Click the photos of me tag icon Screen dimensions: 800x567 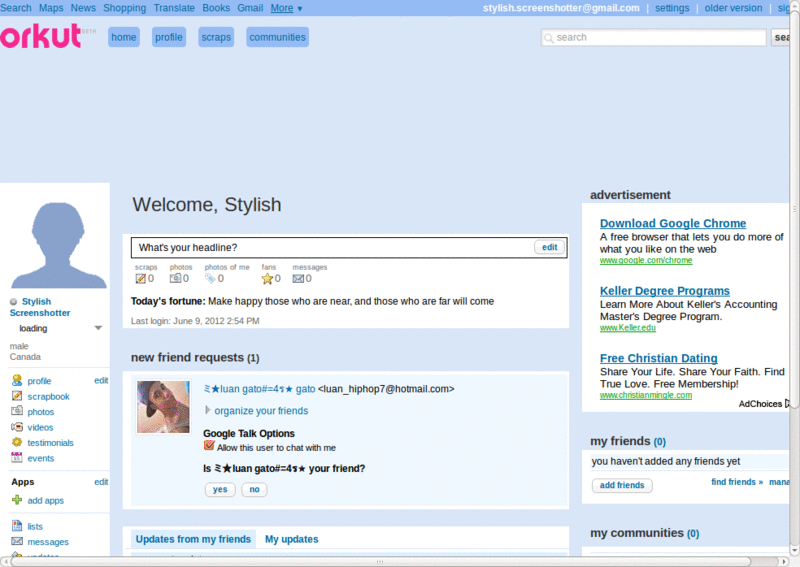(210, 278)
